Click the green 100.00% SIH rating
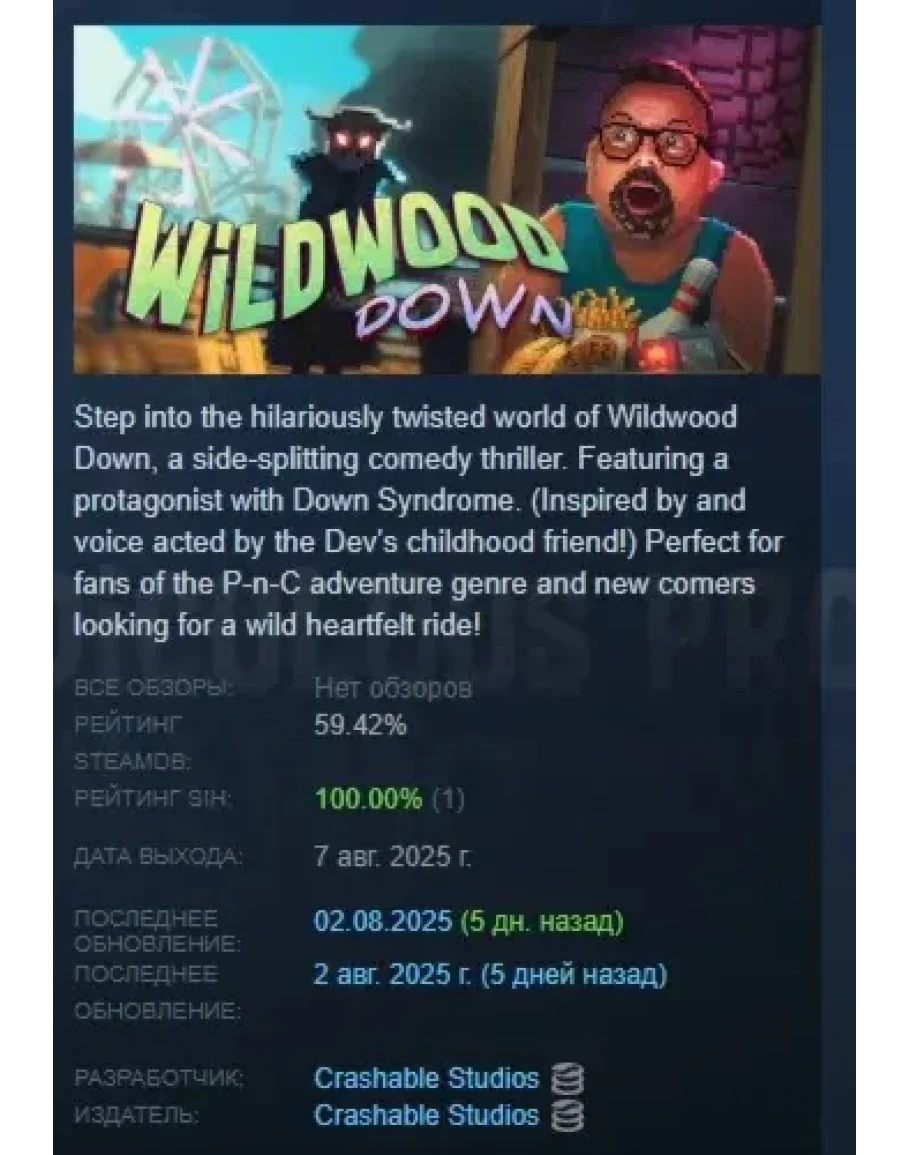 click(368, 798)
